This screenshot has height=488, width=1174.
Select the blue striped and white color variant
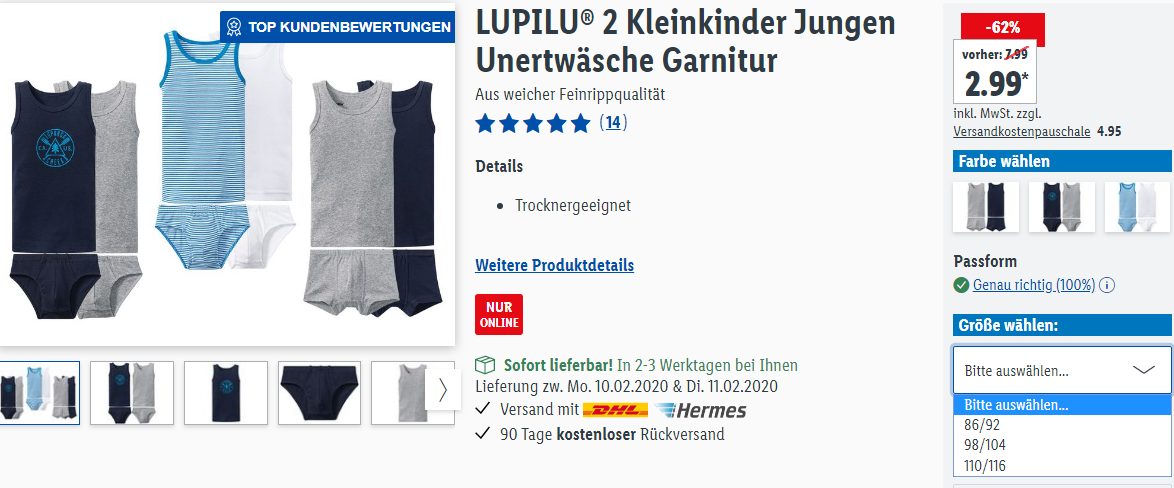pyautogui.click(x=1137, y=207)
